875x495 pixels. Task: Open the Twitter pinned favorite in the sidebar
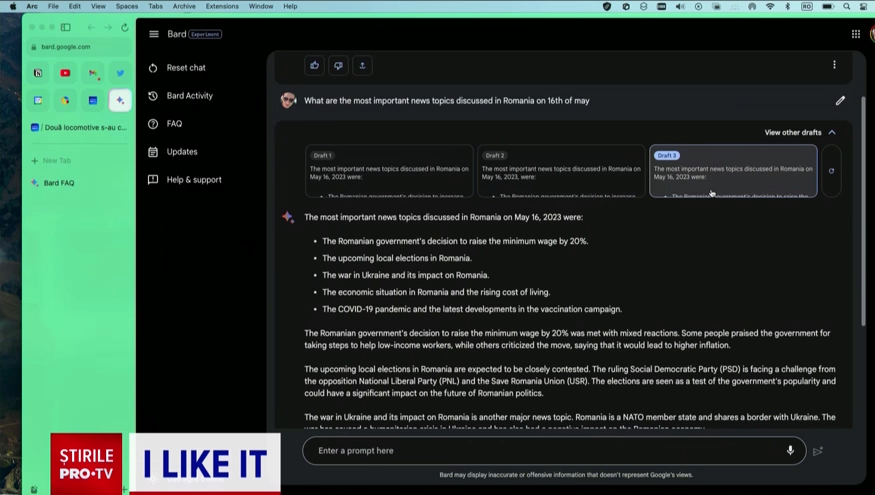pyautogui.click(x=120, y=73)
